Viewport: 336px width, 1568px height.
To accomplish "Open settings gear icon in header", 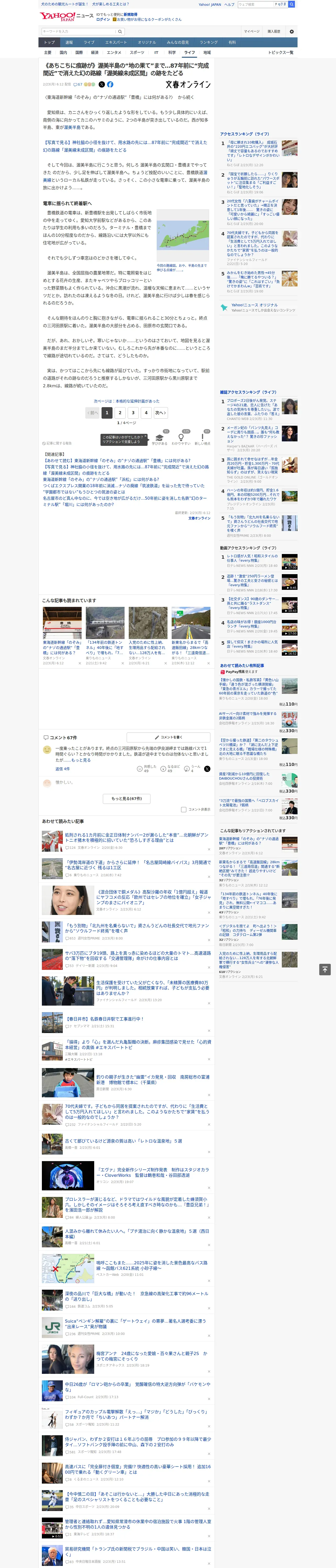I will pos(292,32).
